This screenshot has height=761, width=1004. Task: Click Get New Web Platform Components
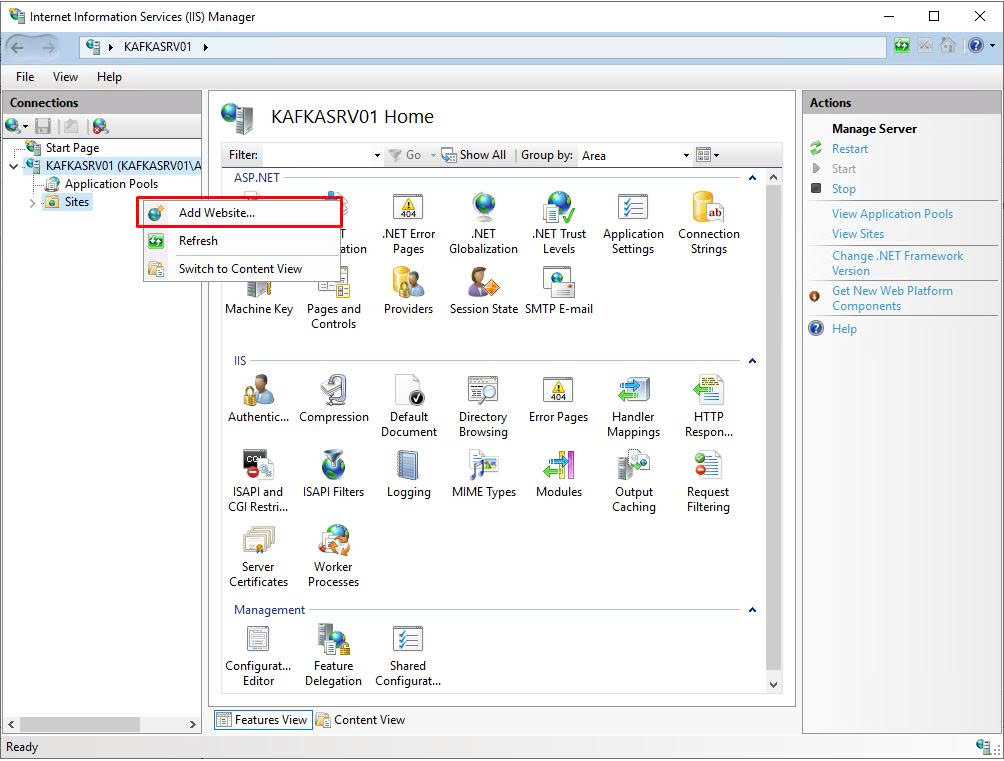point(892,299)
